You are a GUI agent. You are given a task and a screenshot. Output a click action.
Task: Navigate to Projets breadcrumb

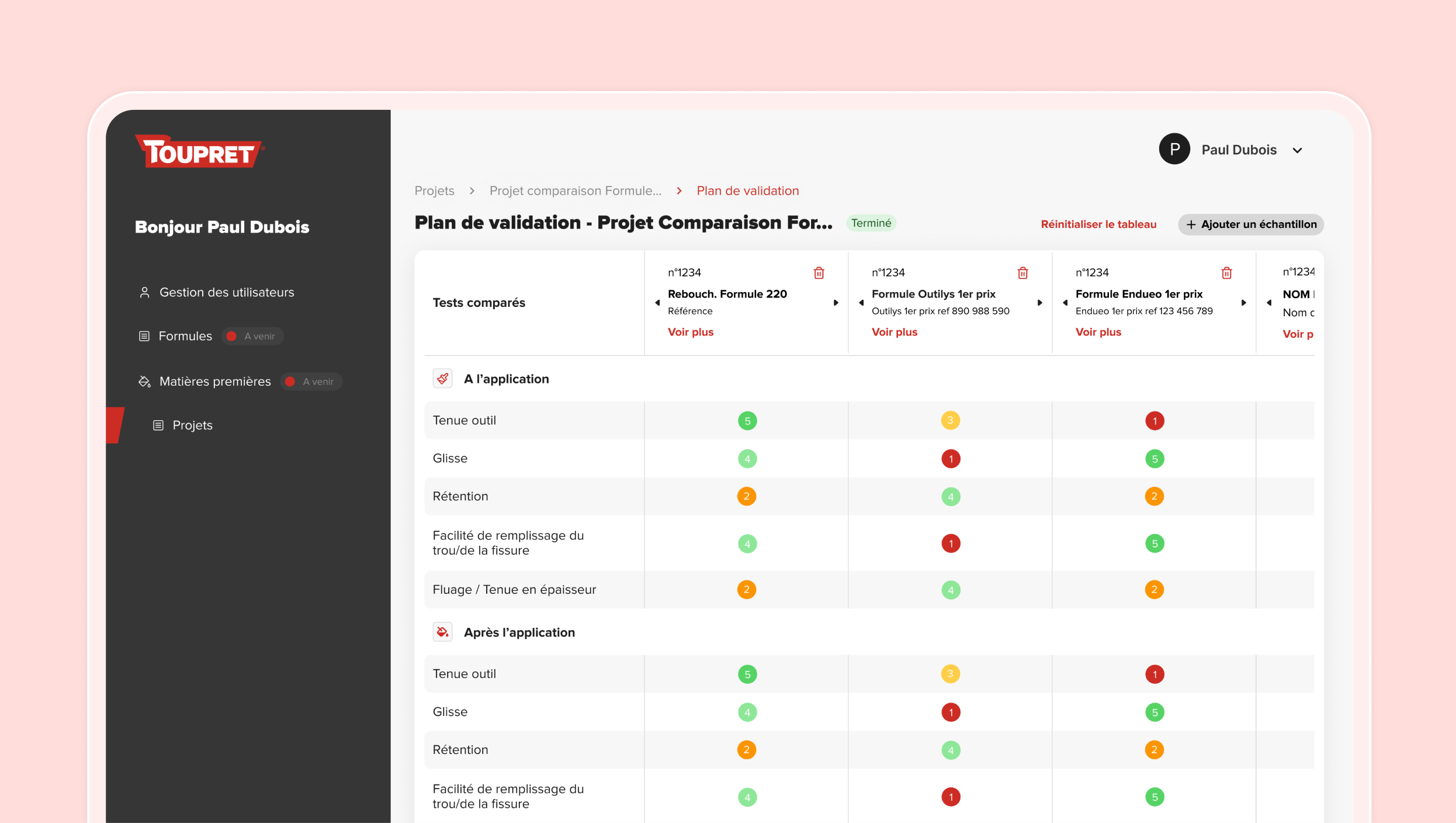(x=434, y=191)
